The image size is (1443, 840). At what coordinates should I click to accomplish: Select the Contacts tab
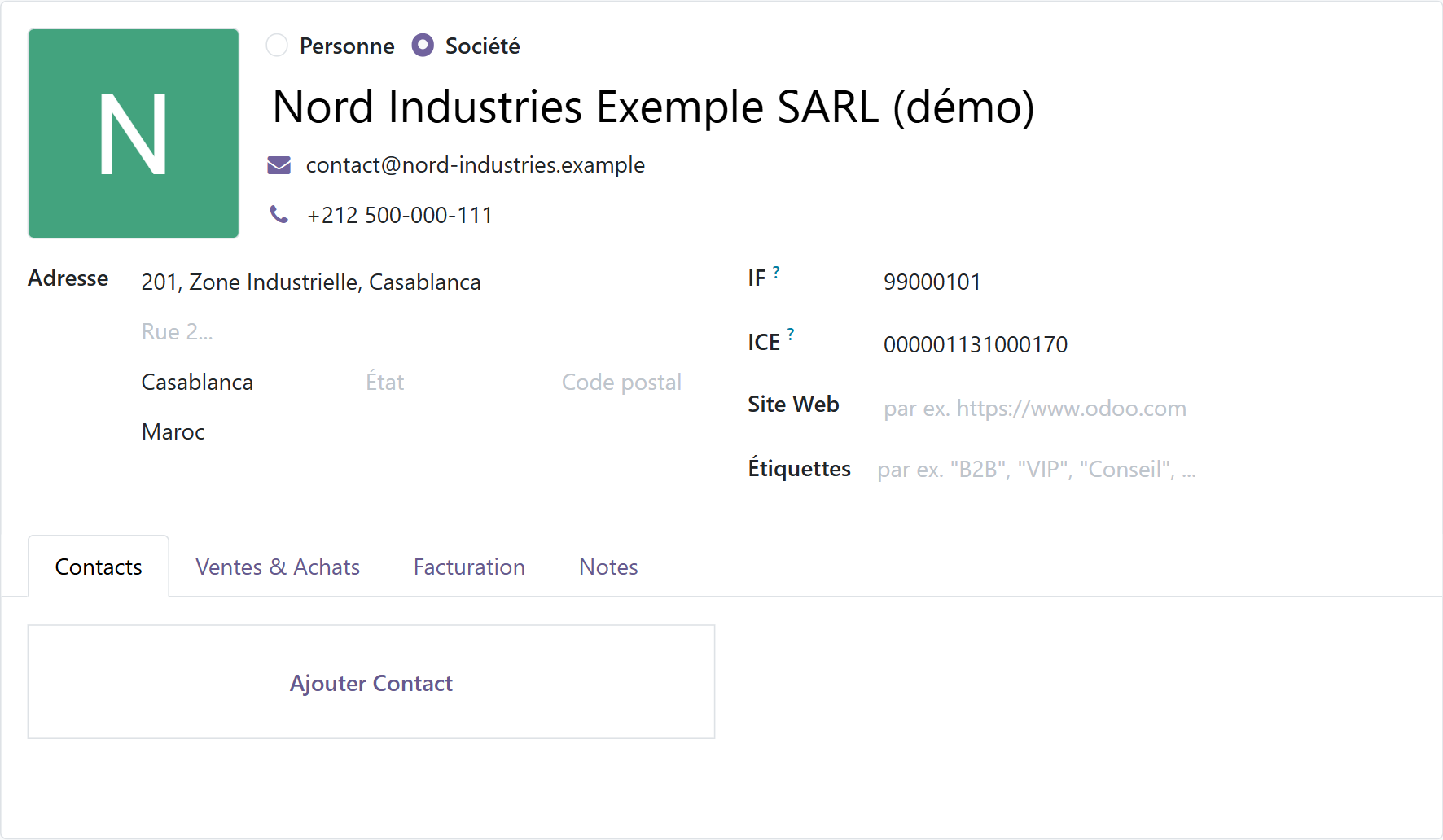click(99, 567)
